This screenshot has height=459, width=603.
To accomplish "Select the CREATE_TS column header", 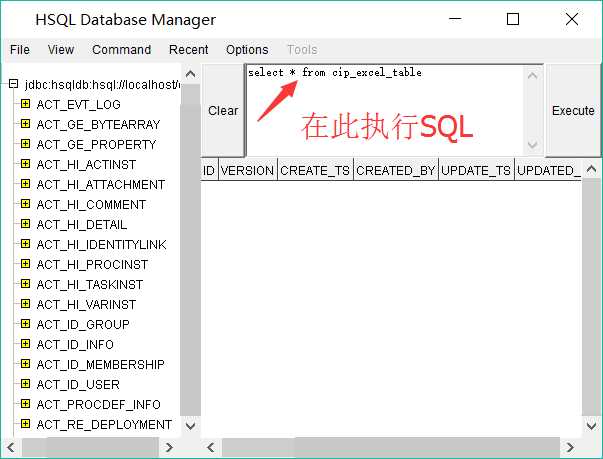I will pos(315,170).
